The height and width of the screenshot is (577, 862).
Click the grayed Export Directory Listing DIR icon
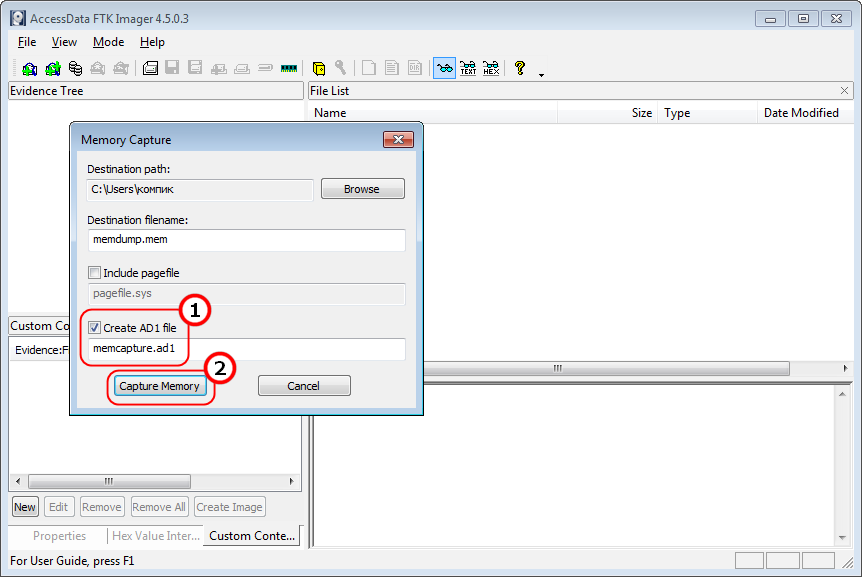pyautogui.click(x=415, y=69)
